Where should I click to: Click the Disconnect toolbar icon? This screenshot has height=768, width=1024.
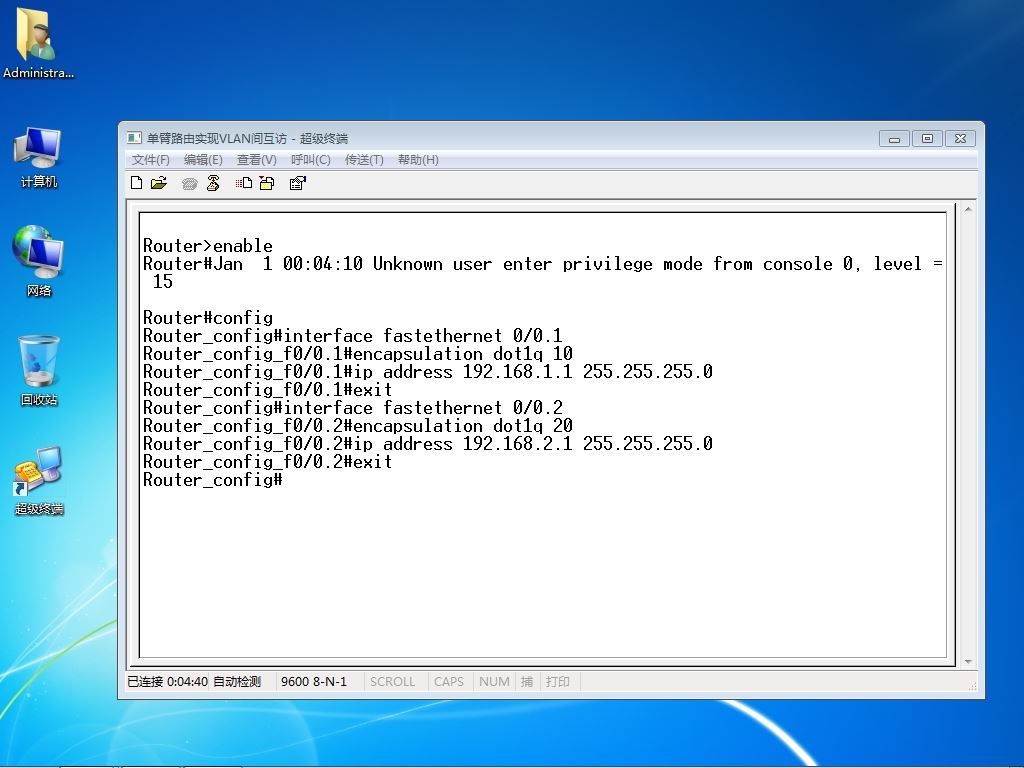pos(213,183)
